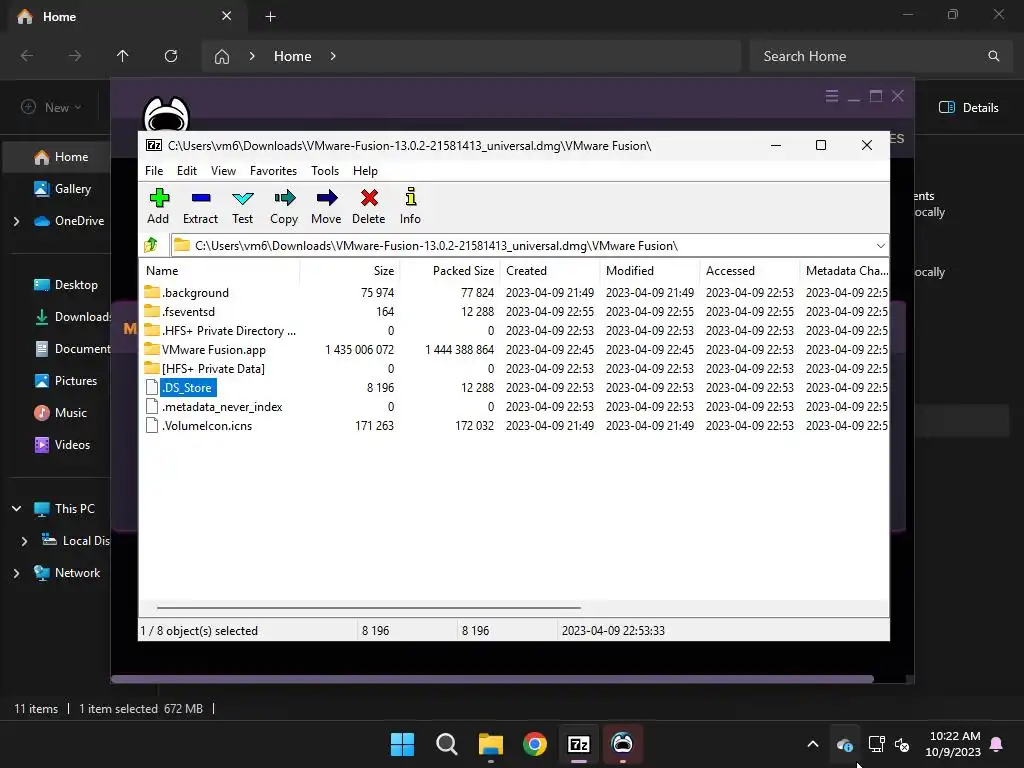Open the hamburger menu in purple app window
This screenshot has width=1024, height=768.
coord(831,97)
